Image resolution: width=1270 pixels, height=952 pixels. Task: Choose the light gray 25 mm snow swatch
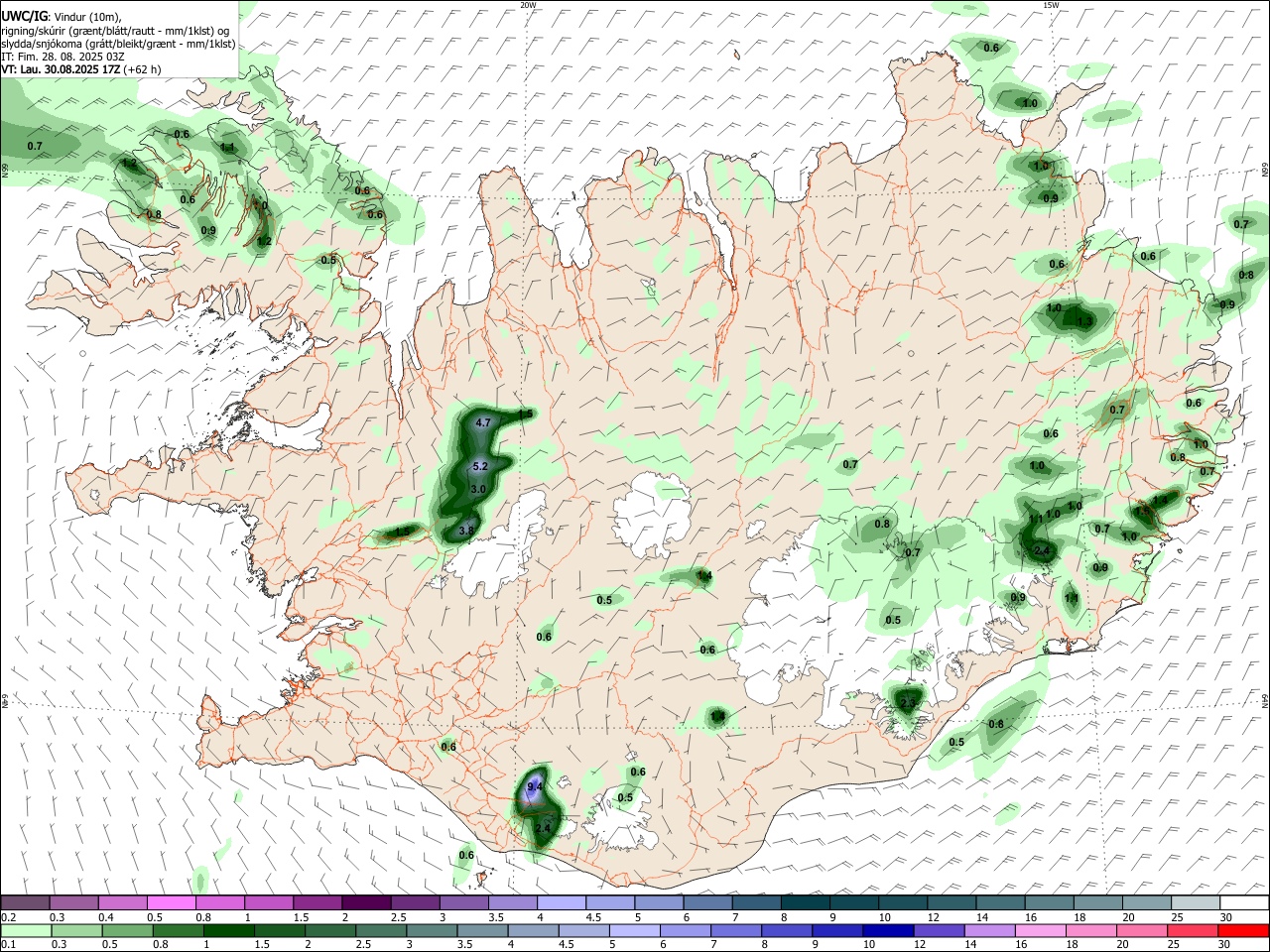click(x=1196, y=902)
